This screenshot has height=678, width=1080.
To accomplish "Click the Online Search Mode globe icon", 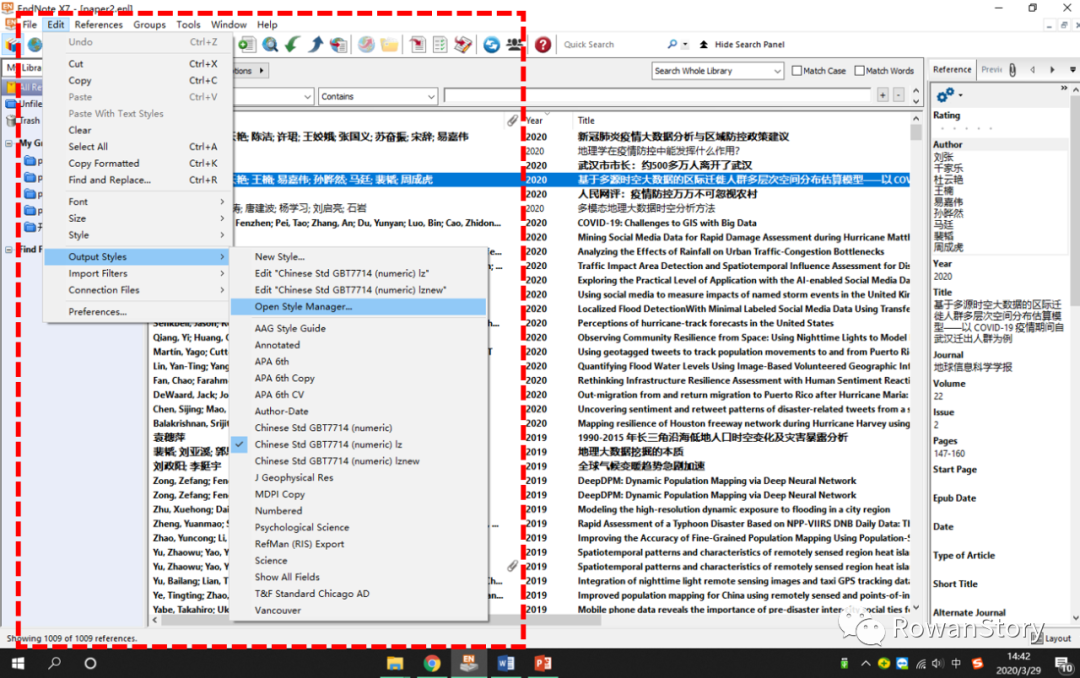I will coord(34,45).
